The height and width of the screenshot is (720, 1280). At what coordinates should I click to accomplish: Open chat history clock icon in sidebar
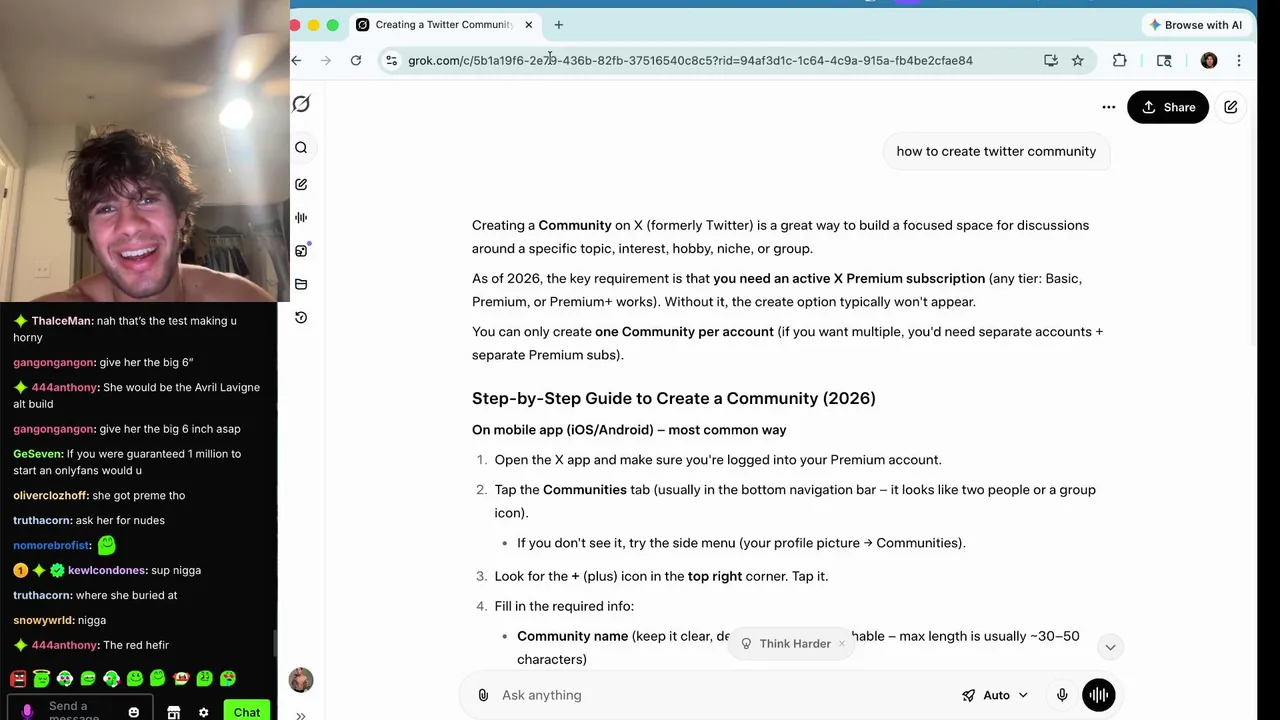[301, 317]
